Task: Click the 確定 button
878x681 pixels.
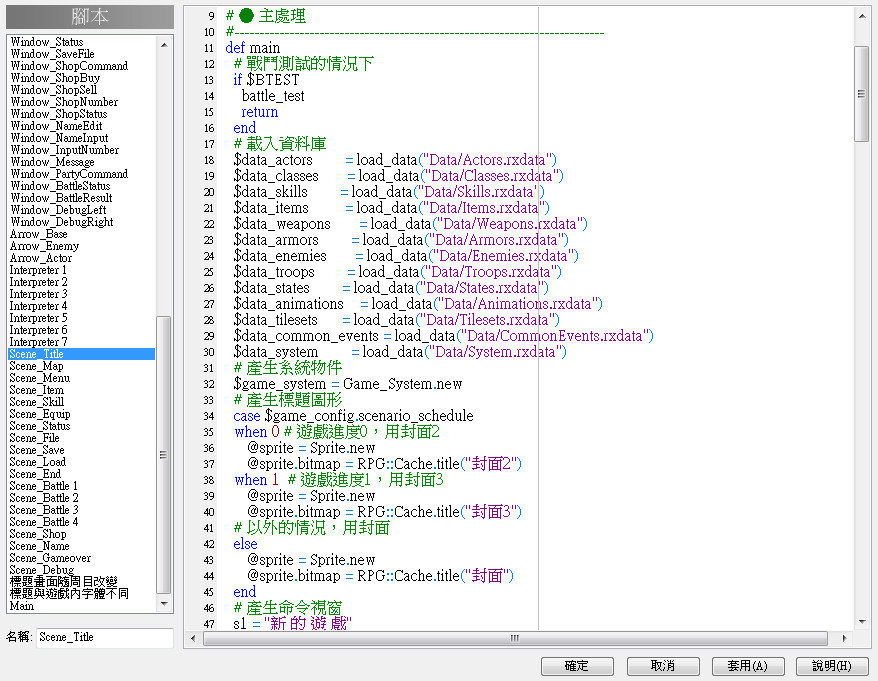Action: (x=577, y=666)
